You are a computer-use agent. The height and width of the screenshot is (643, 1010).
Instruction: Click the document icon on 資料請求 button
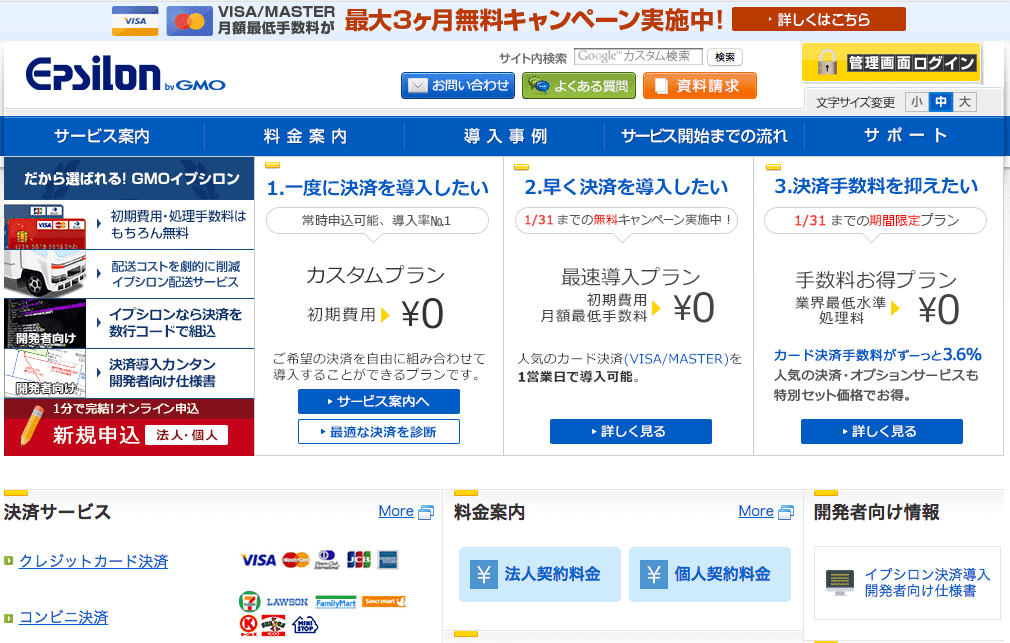[661, 86]
